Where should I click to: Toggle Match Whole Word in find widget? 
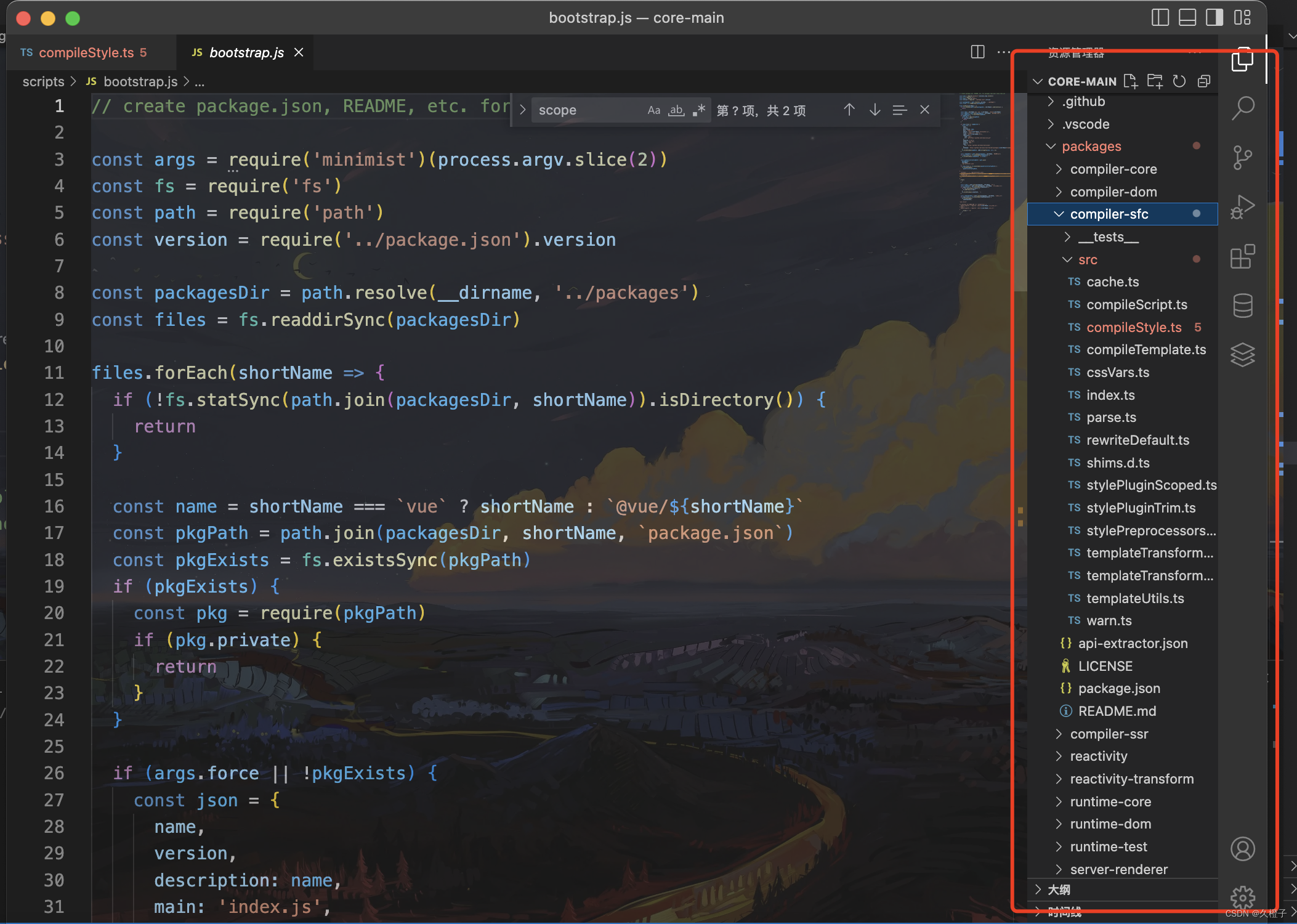pyautogui.click(x=676, y=110)
